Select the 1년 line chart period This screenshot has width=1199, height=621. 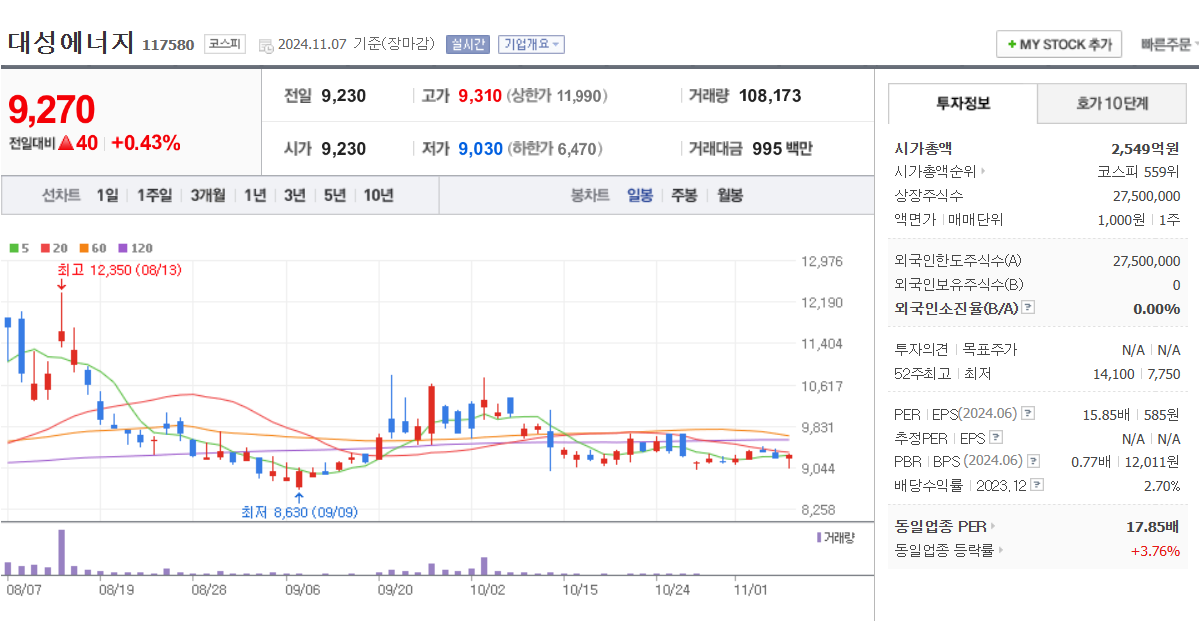pyautogui.click(x=255, y=195)
